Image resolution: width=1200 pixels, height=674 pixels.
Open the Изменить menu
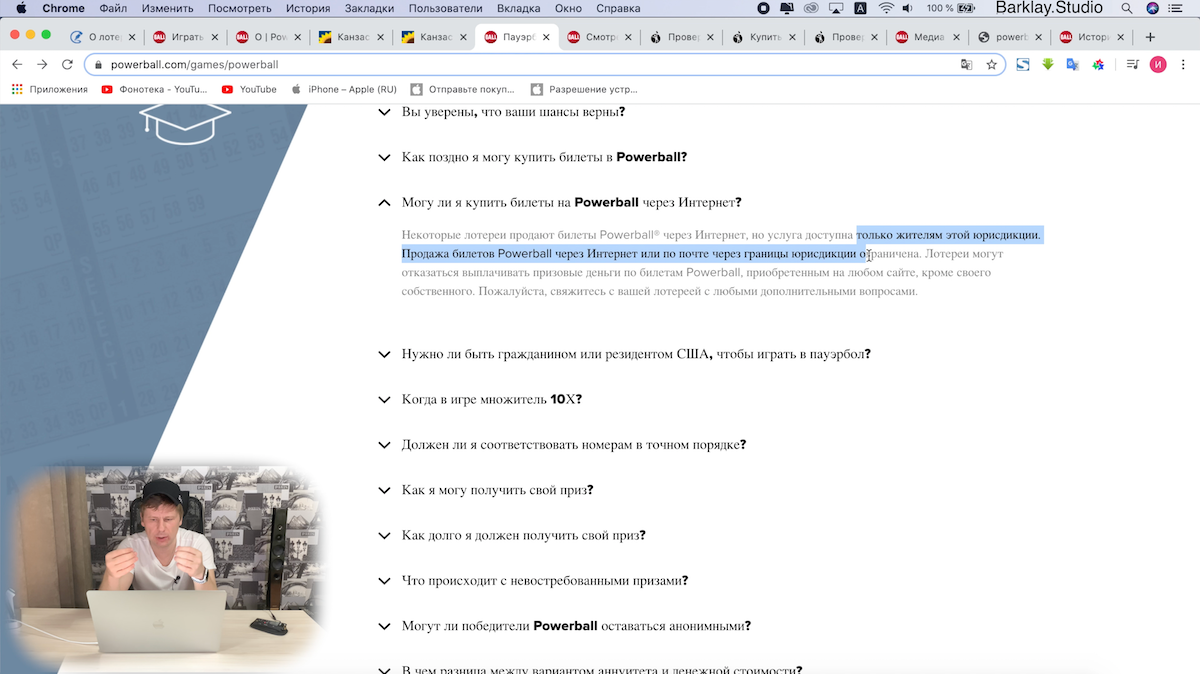point(167,8)
